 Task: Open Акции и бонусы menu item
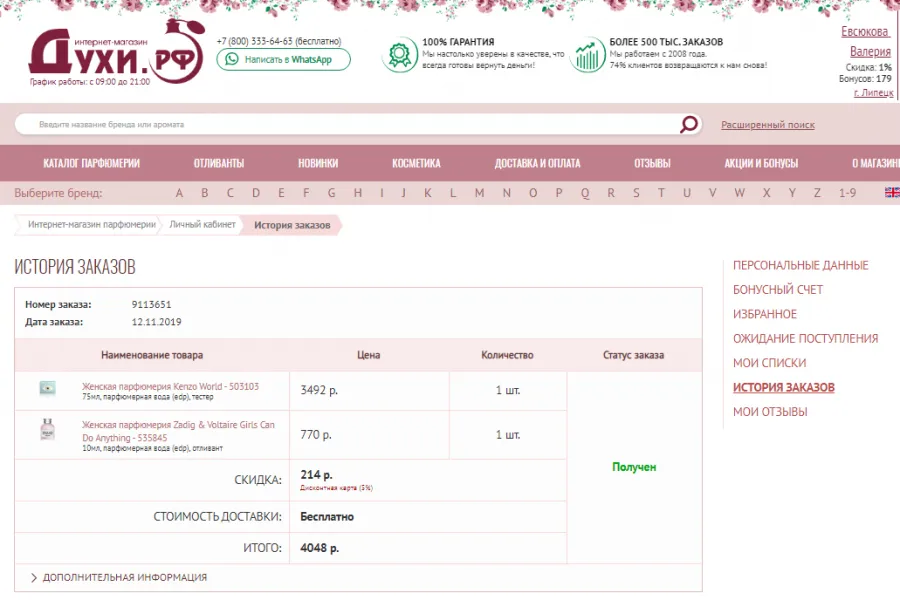coord(761,163)
